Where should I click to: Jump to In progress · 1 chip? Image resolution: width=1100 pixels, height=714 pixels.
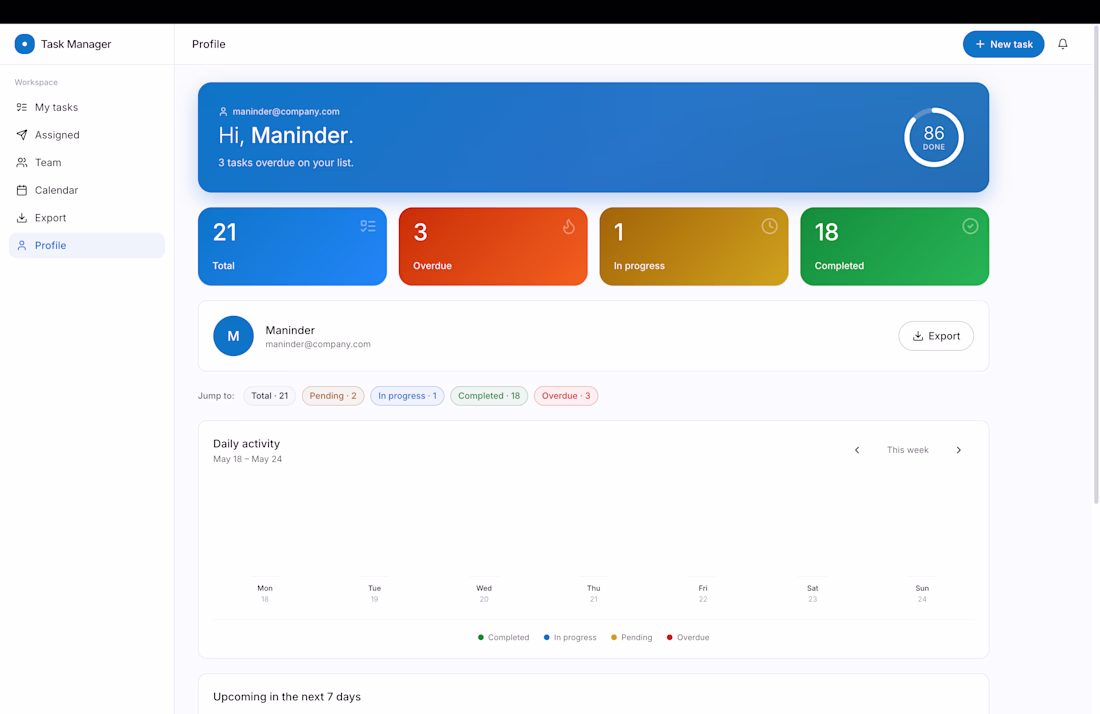click(x=408, y=396)
